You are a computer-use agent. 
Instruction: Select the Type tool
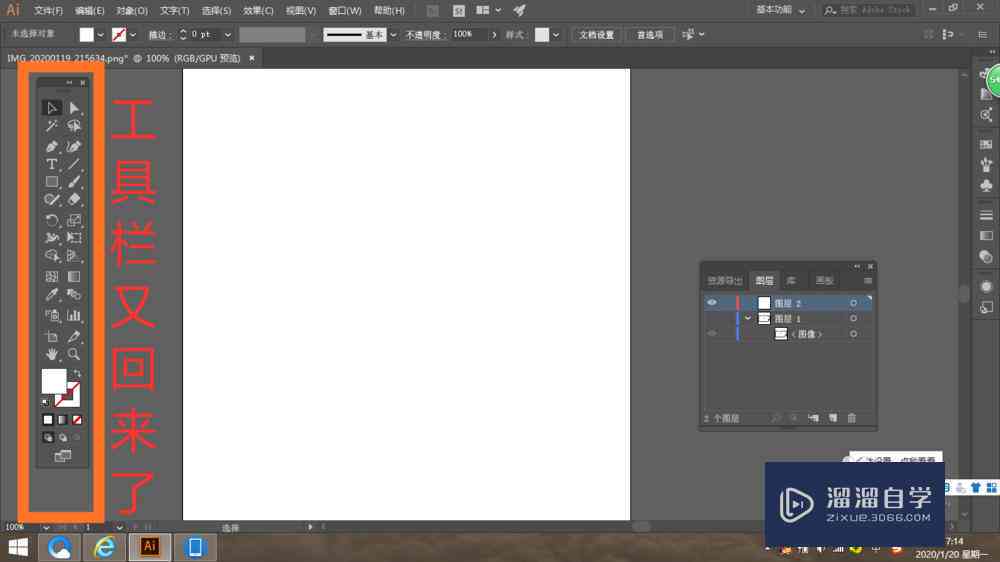click(52, 165)
